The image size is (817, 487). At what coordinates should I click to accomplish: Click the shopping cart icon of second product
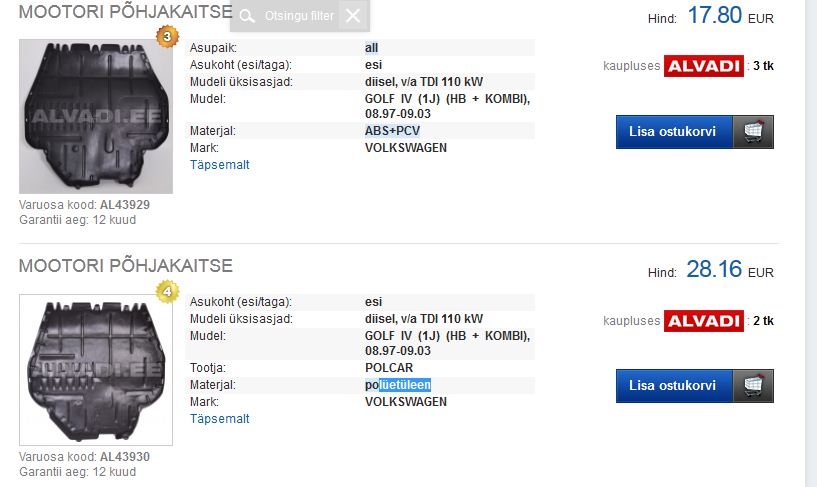753,386
